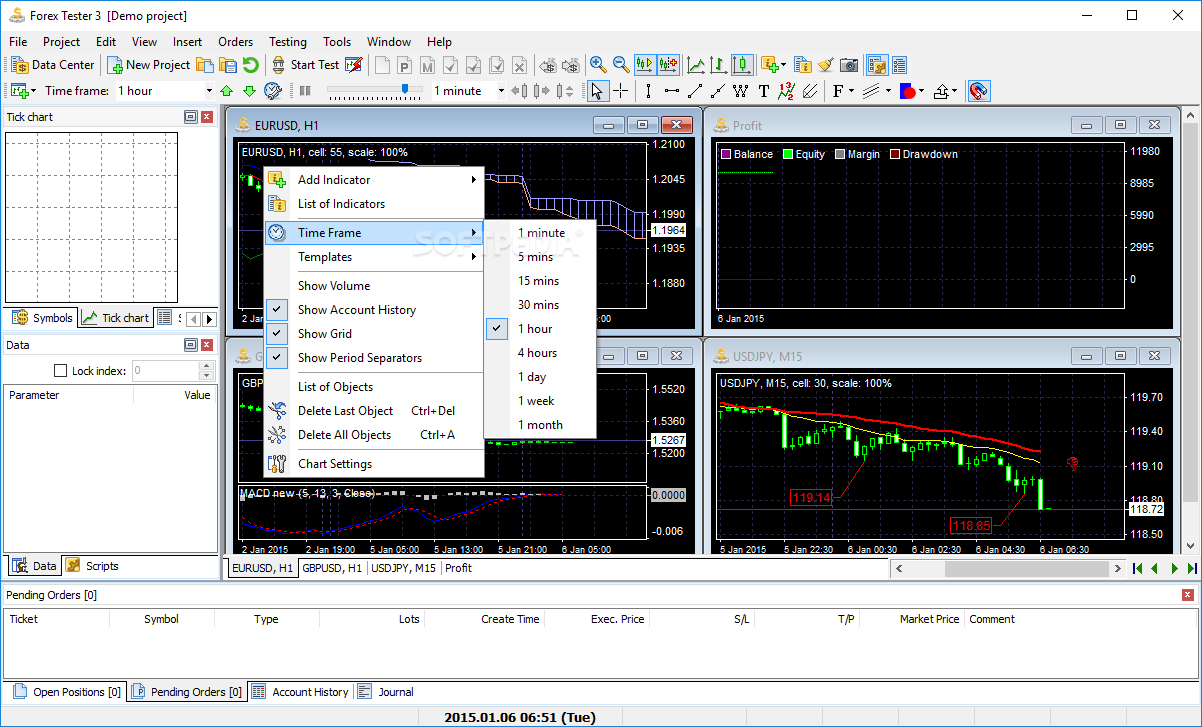Viewport: 1202px width, 727px height.
Task: Click the pause testing icon
Action: click(305, 91)
